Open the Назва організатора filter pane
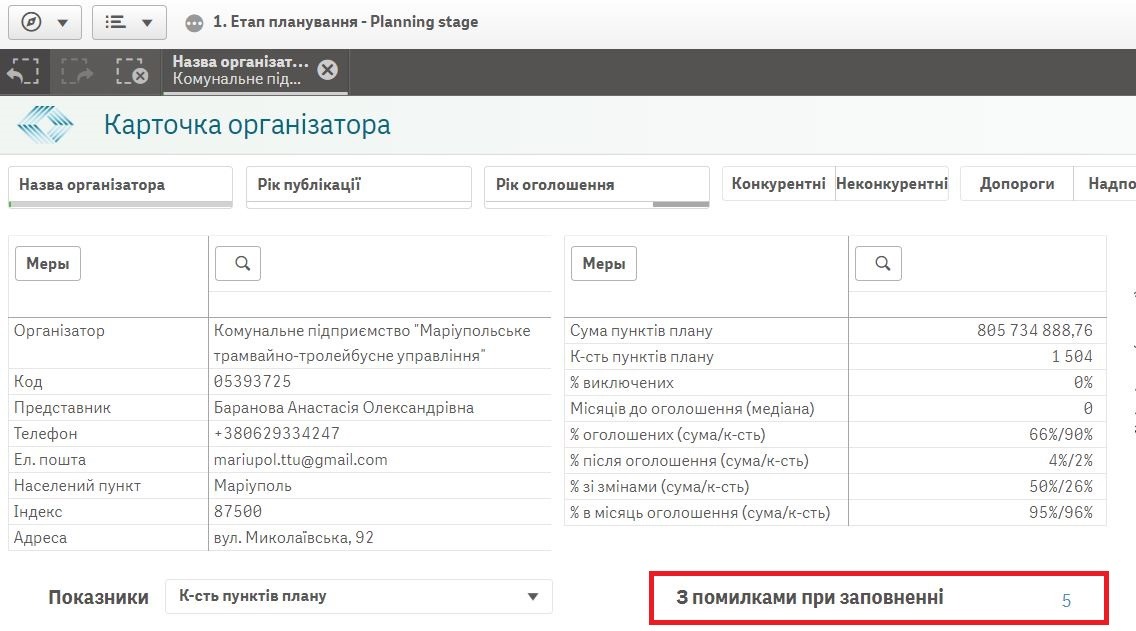This screenshot has height=631, width=1136. tap(120, 185)
